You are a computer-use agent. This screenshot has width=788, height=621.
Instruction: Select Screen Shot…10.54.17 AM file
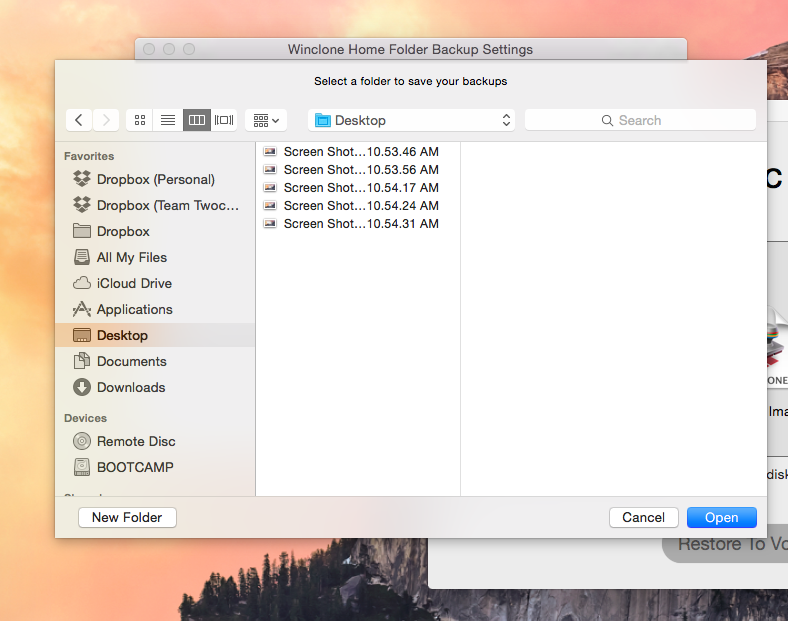click(358, 188)
